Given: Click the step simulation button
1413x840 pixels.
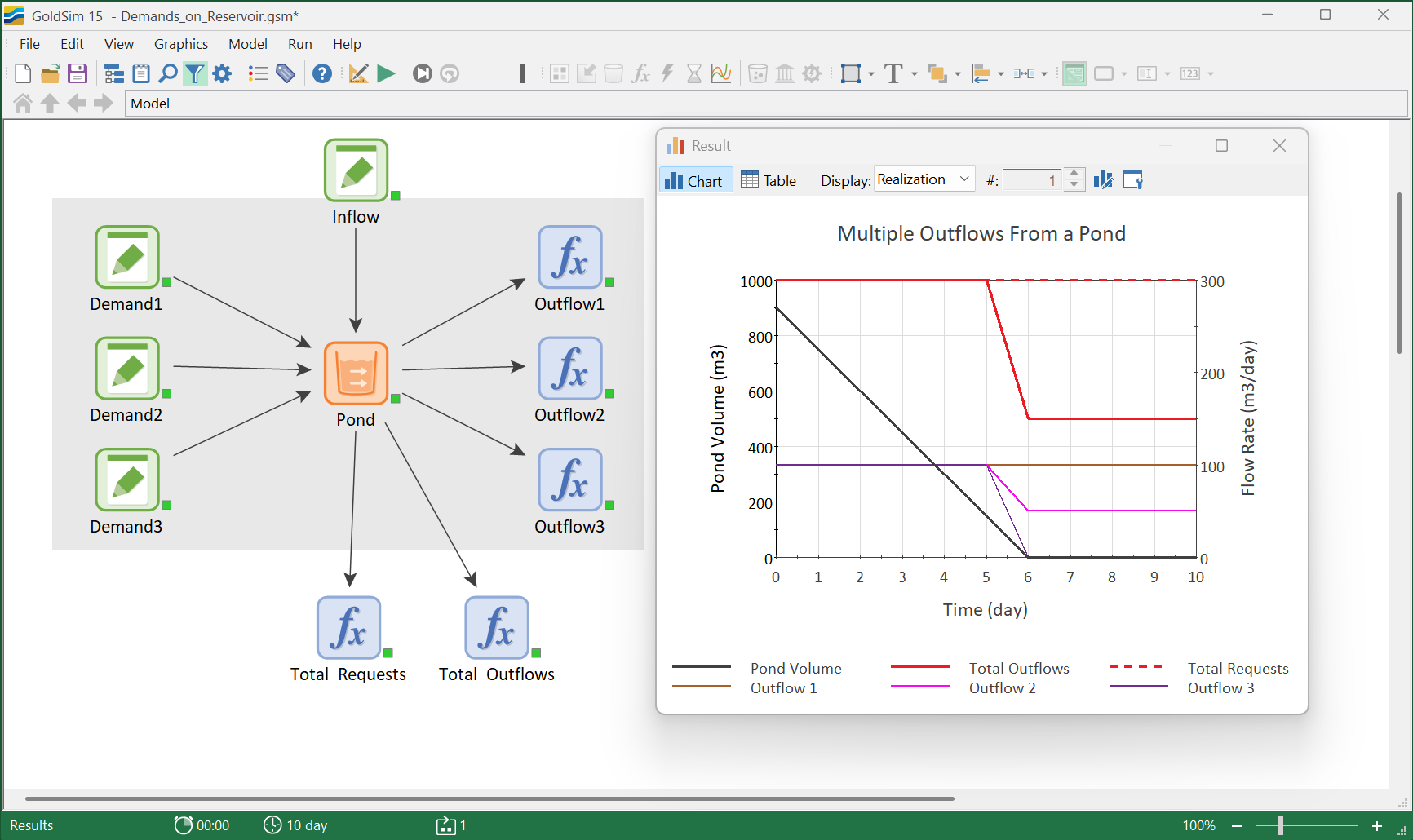Looking at the screenshot, I should 423,73.
